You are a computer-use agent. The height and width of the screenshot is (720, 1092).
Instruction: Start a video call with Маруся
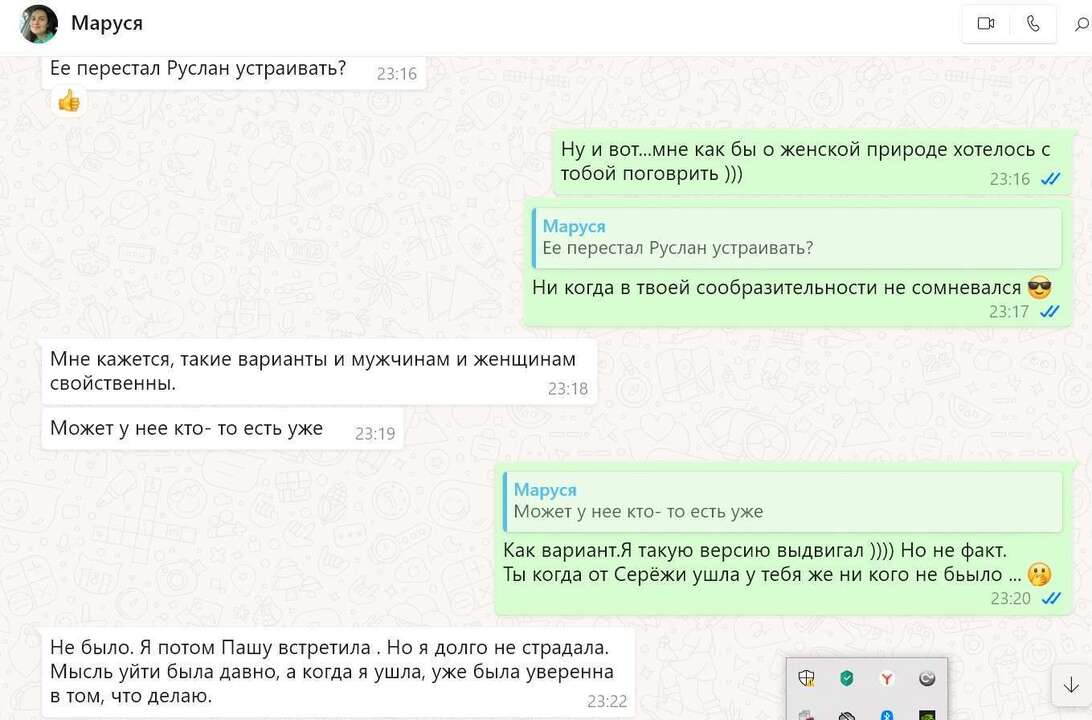[x=985, y=23]
